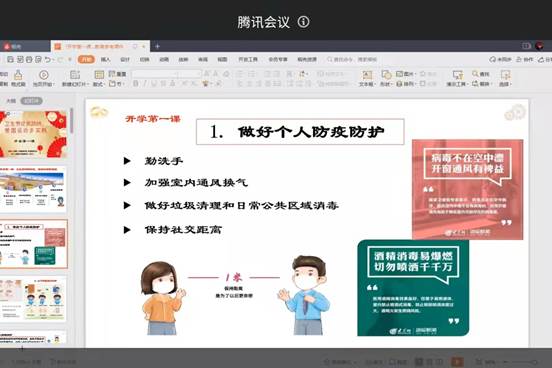Open the slide Layout icon
The width and height of the screenshot is (552, 368).
point(99,74)
